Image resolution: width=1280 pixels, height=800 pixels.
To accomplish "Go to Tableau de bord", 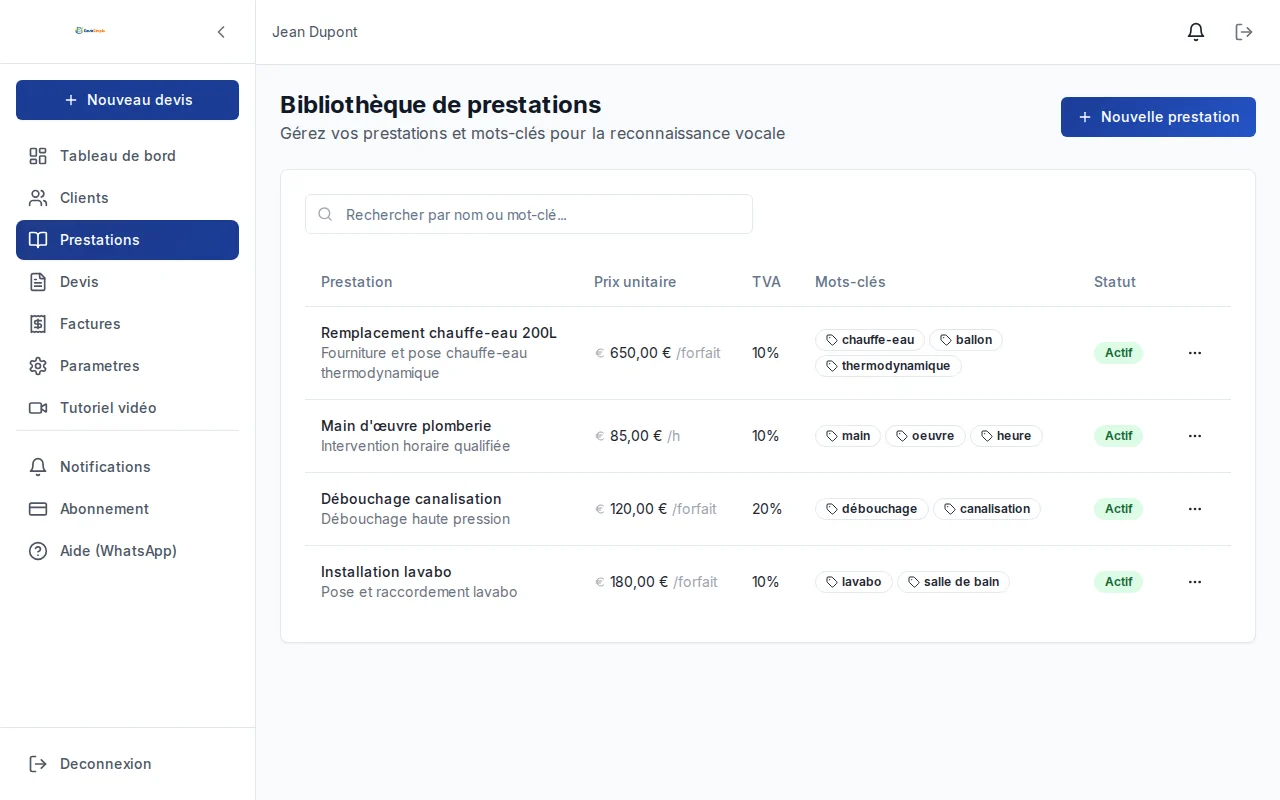I will point(127,156).
